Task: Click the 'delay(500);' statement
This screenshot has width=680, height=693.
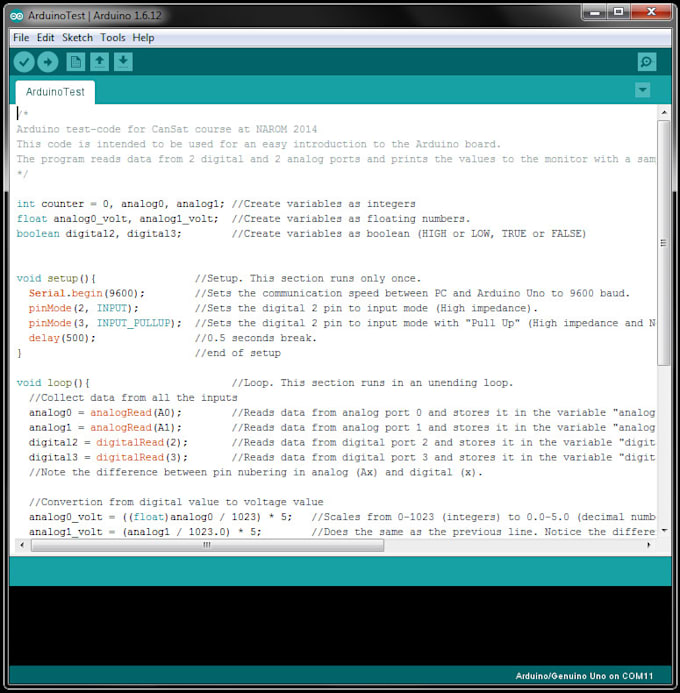Action: coord(62,338)
